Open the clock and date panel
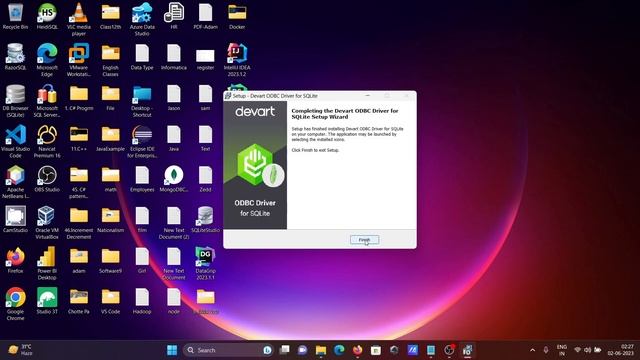 620,350
